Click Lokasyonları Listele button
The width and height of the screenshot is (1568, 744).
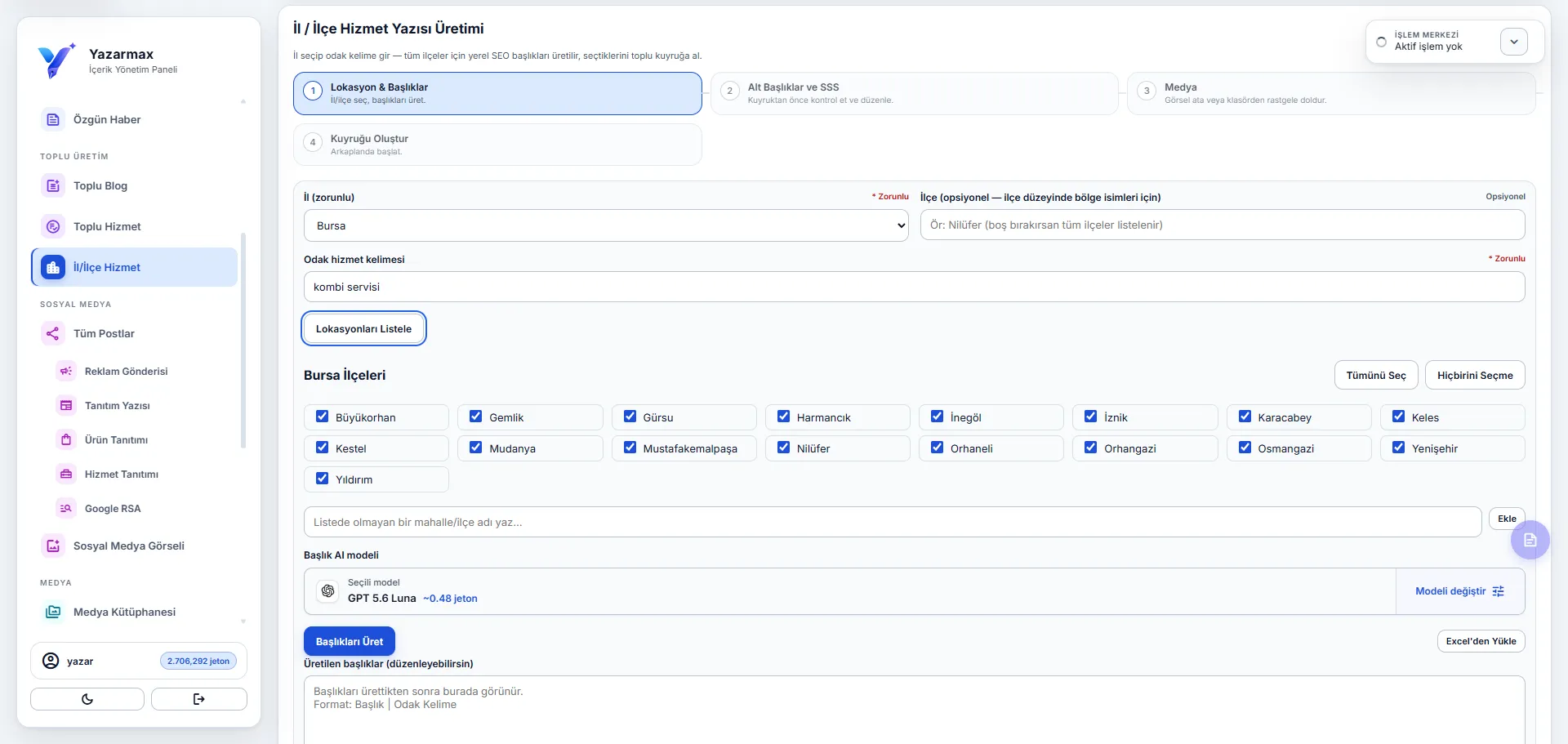(x=363, y=328)
